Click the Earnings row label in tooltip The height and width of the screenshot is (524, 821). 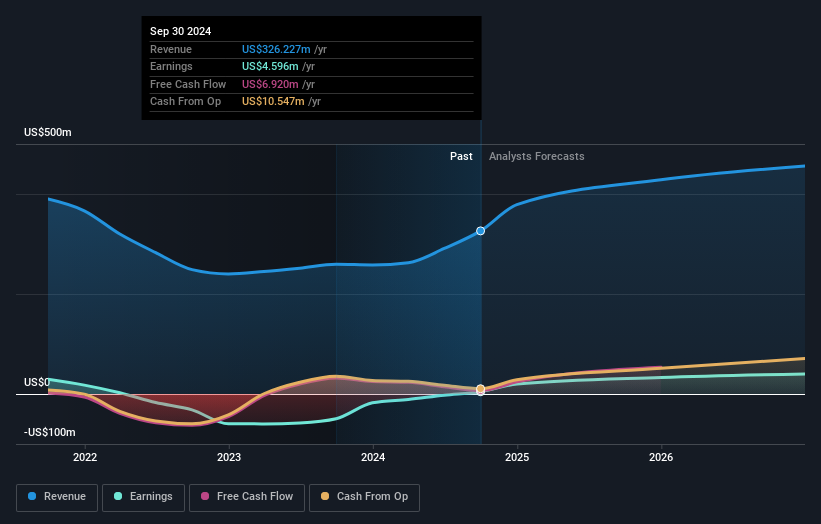171,66
